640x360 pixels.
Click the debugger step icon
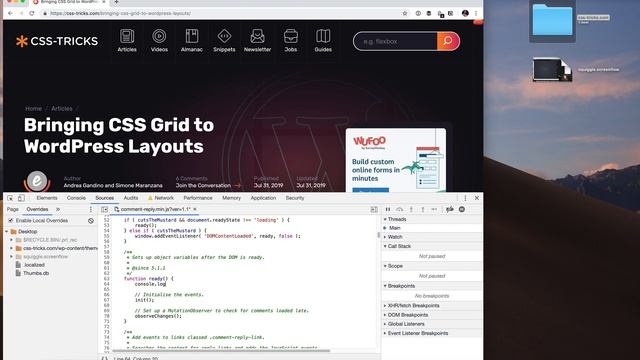pos(434,209)
